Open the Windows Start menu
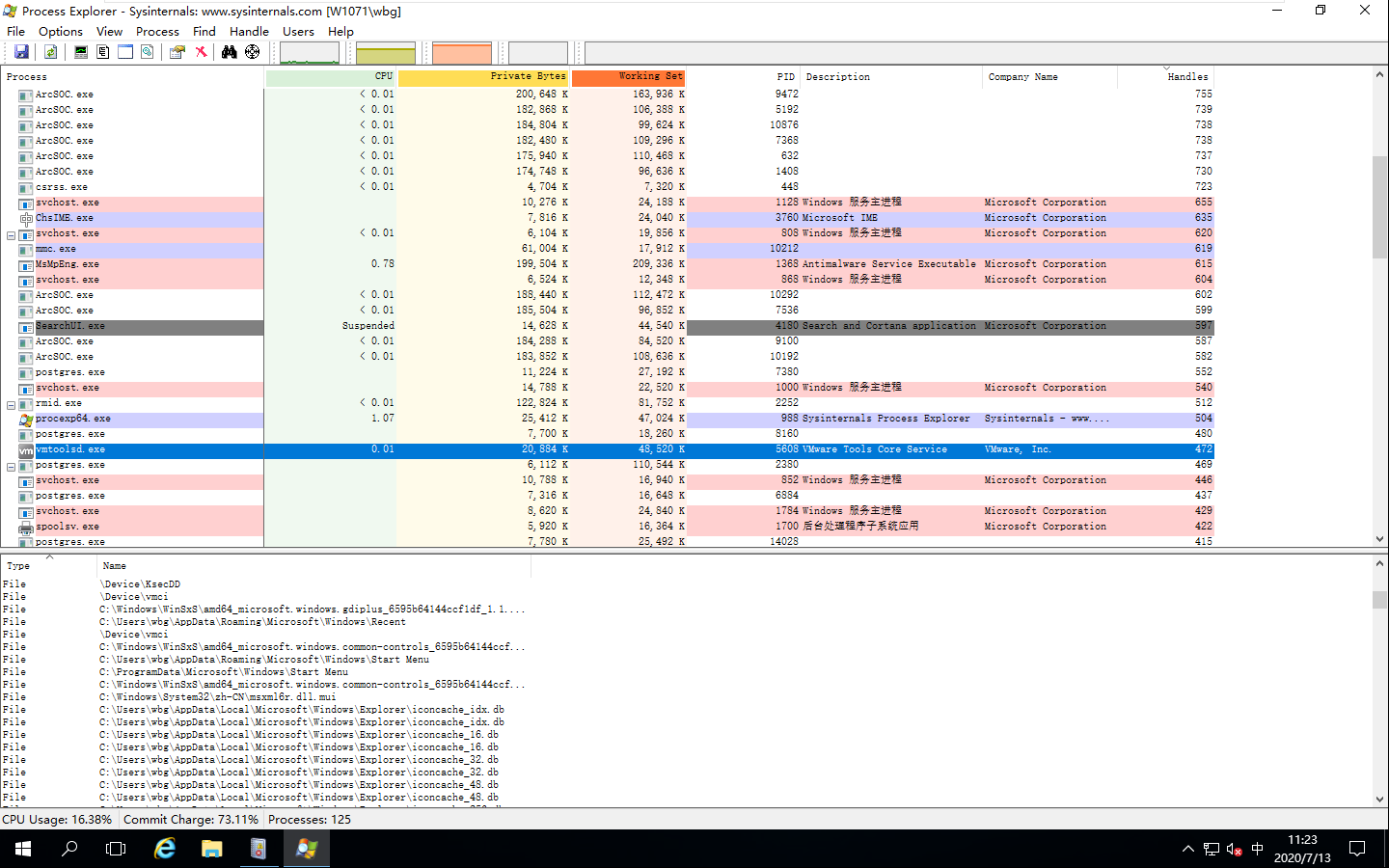 tap(23, 849)
